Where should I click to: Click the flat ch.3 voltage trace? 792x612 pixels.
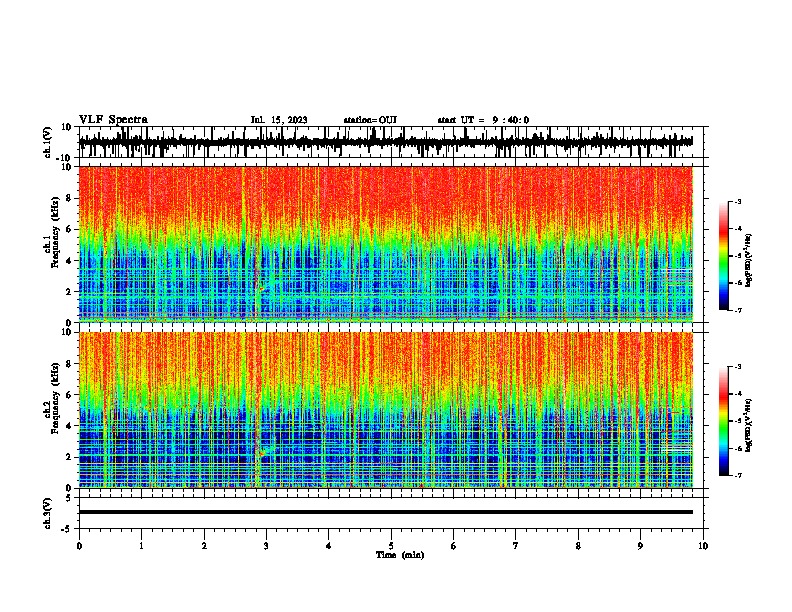[385, 512]
